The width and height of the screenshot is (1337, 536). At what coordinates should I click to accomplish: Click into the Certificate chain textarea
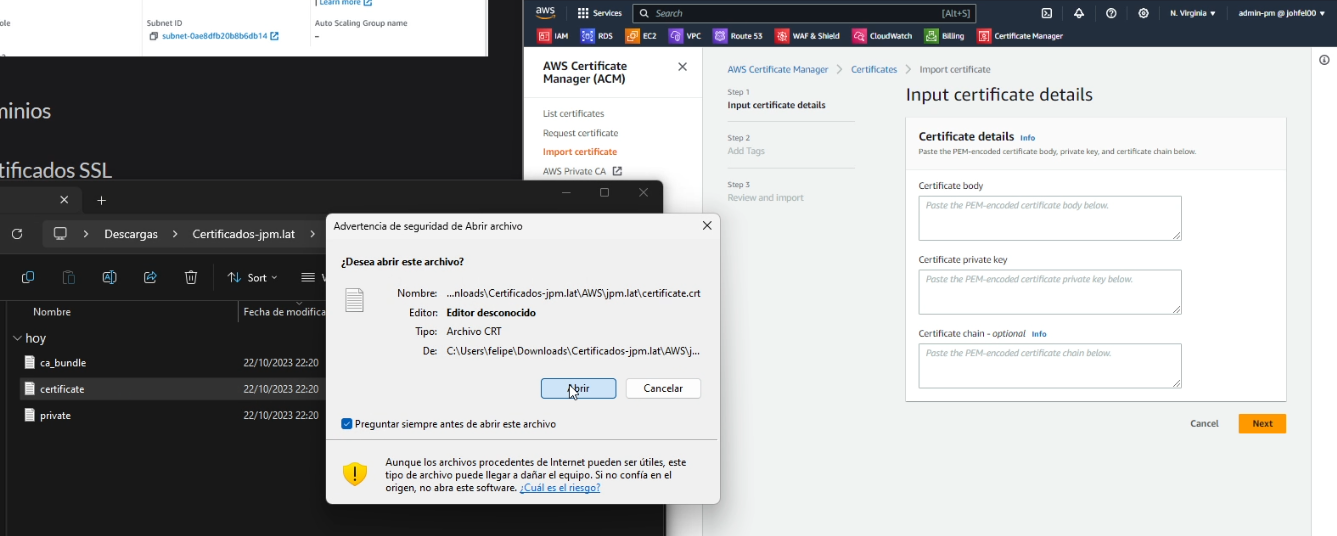(1050, 366)
